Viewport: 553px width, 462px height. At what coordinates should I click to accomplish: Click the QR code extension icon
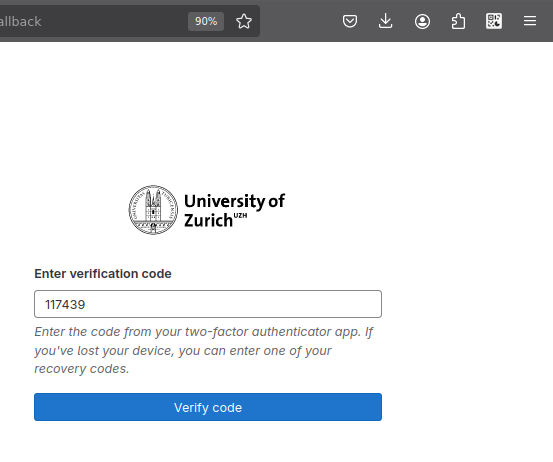click(494, 21)
